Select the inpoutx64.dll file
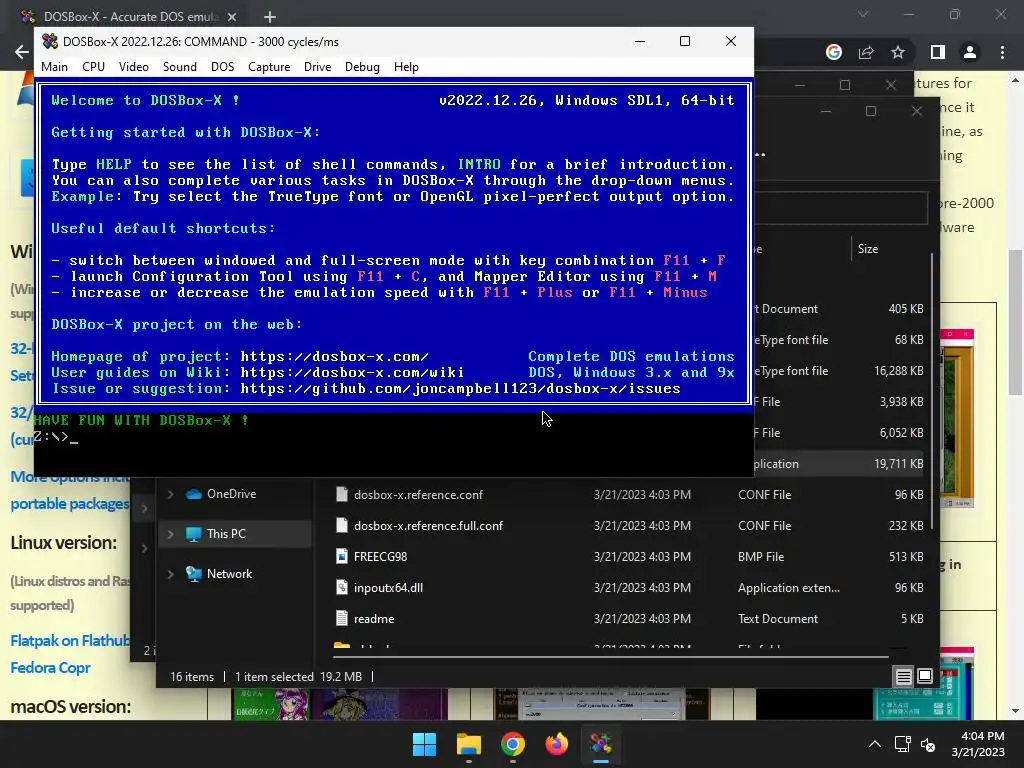The width and height of the screenshot is (1024, 768). 388,588
